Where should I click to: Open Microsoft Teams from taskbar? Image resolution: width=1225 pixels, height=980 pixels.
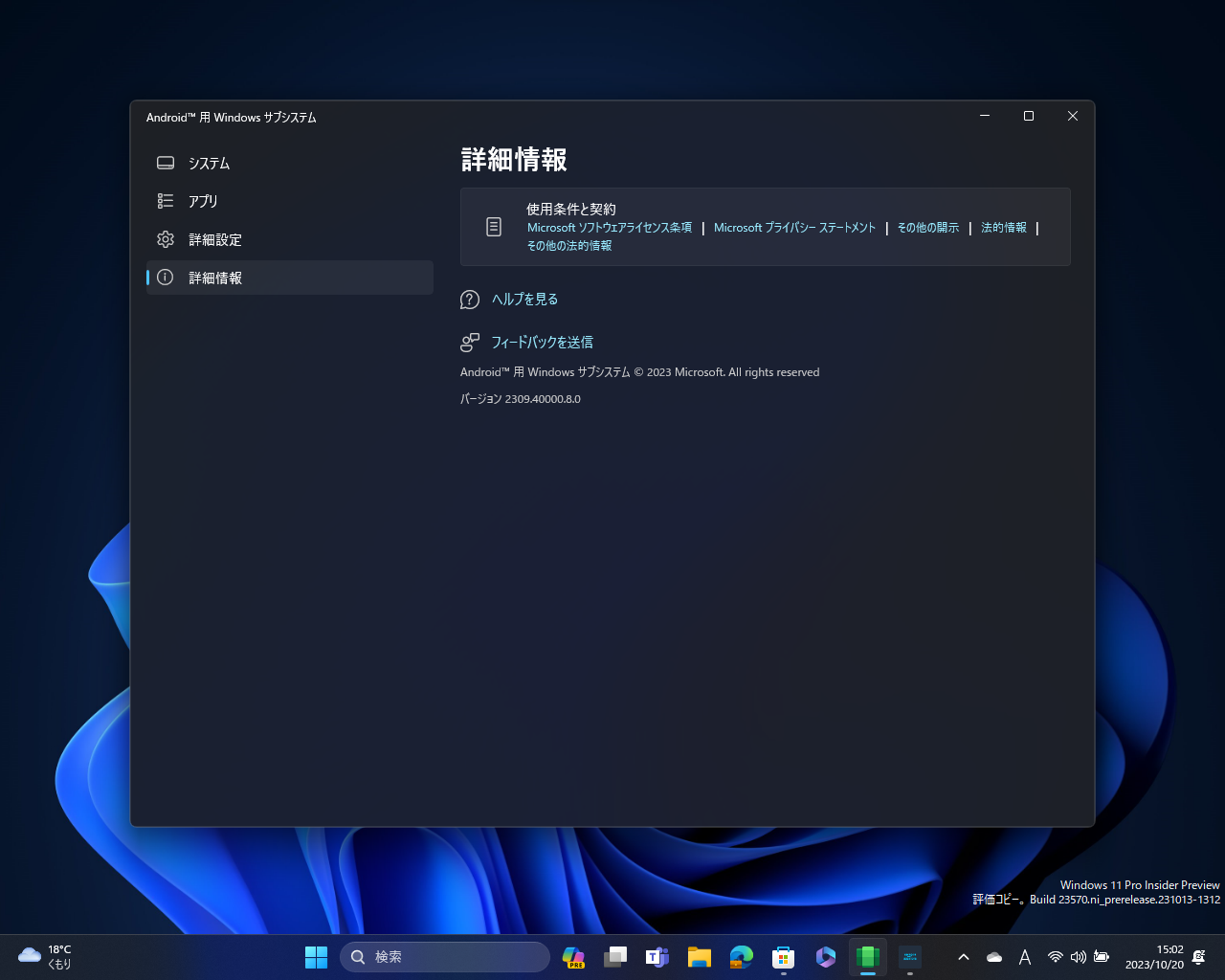[x=657, y=956]
